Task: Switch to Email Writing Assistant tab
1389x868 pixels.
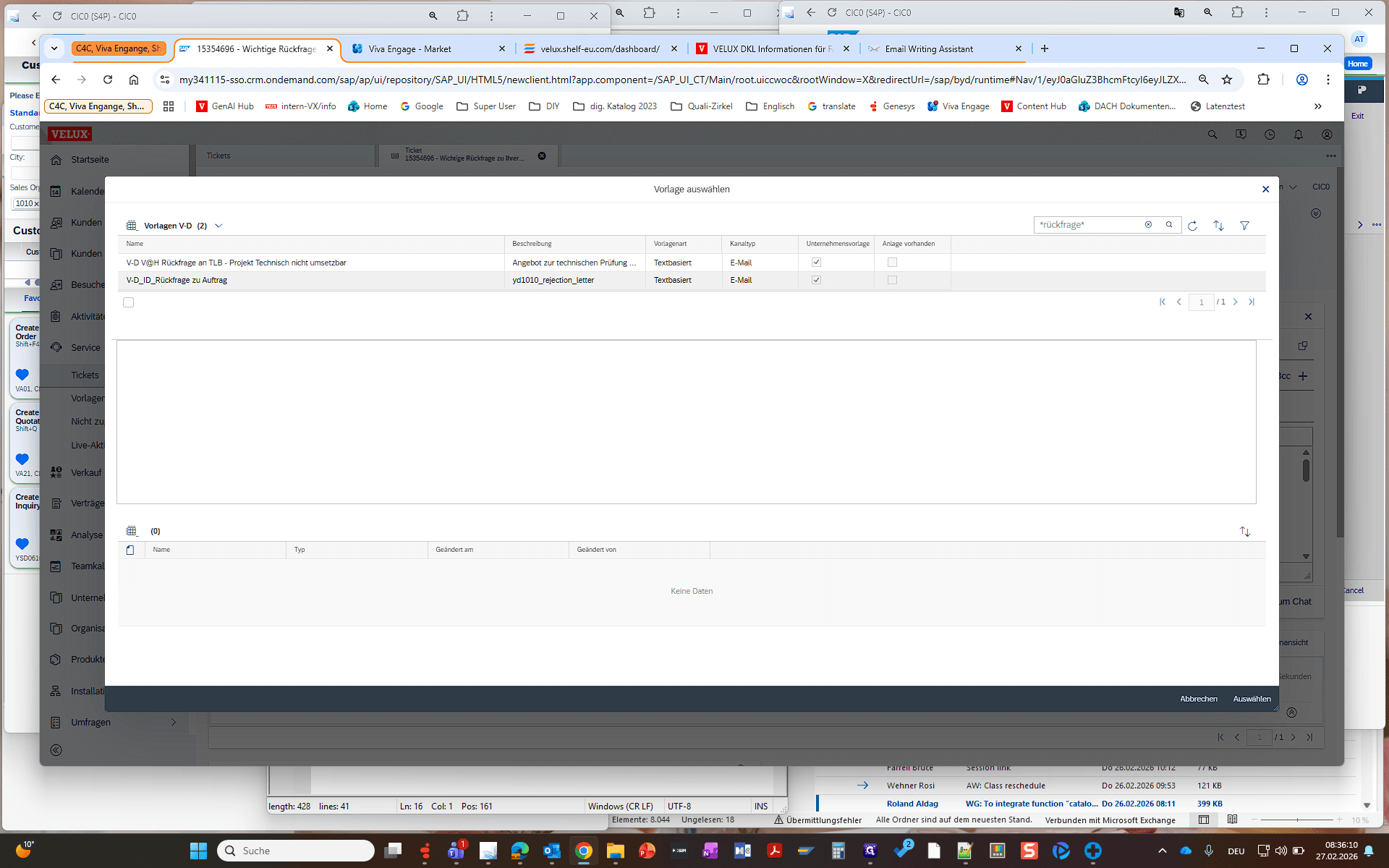Action: click(944, 48)
